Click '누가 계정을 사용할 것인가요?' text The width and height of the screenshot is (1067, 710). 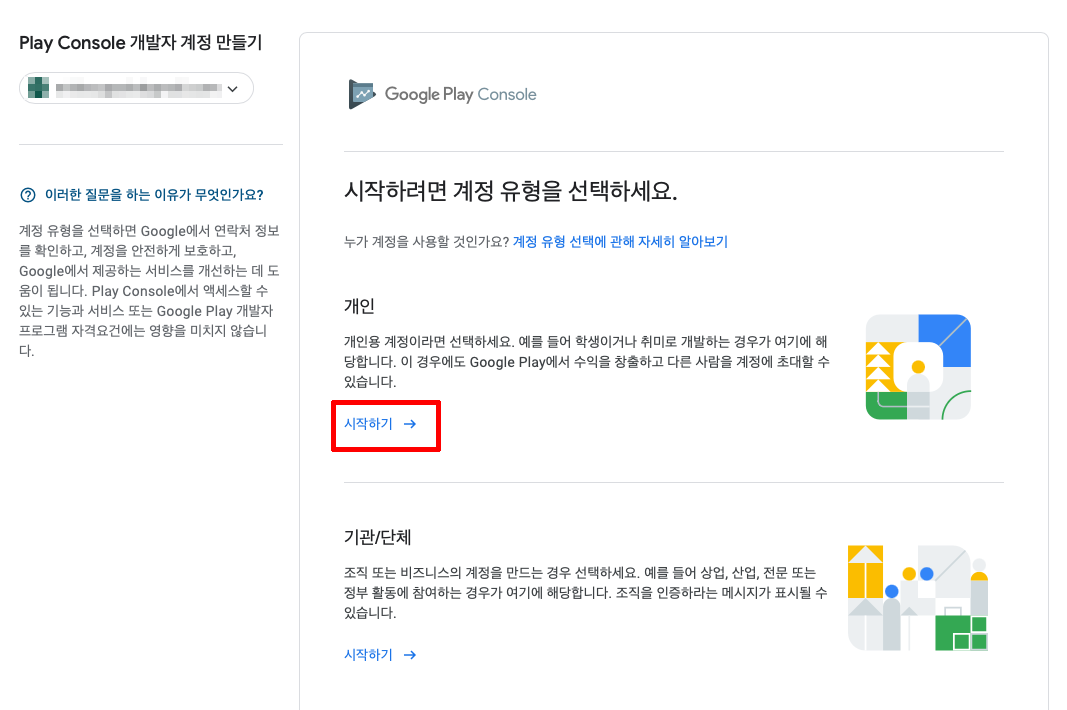[x=427, y=242]
